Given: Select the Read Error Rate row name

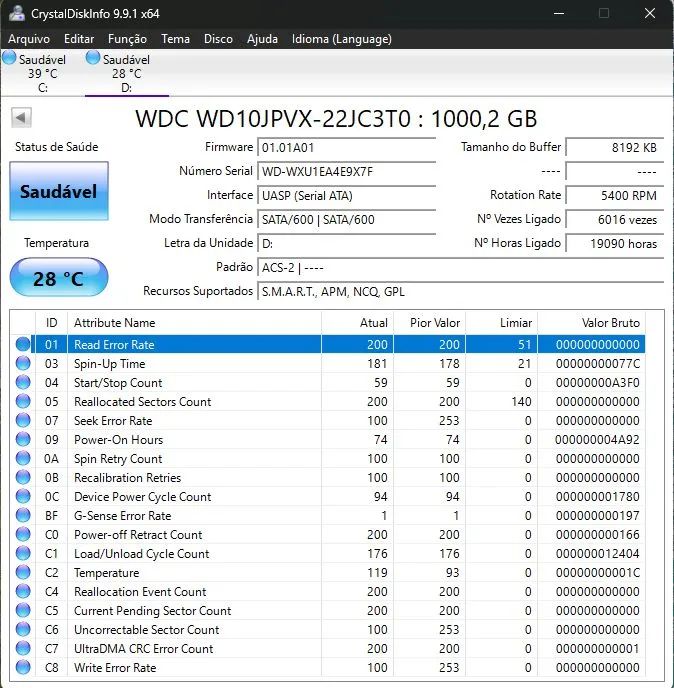Looking at the screenshot, I should click(114, 344).
